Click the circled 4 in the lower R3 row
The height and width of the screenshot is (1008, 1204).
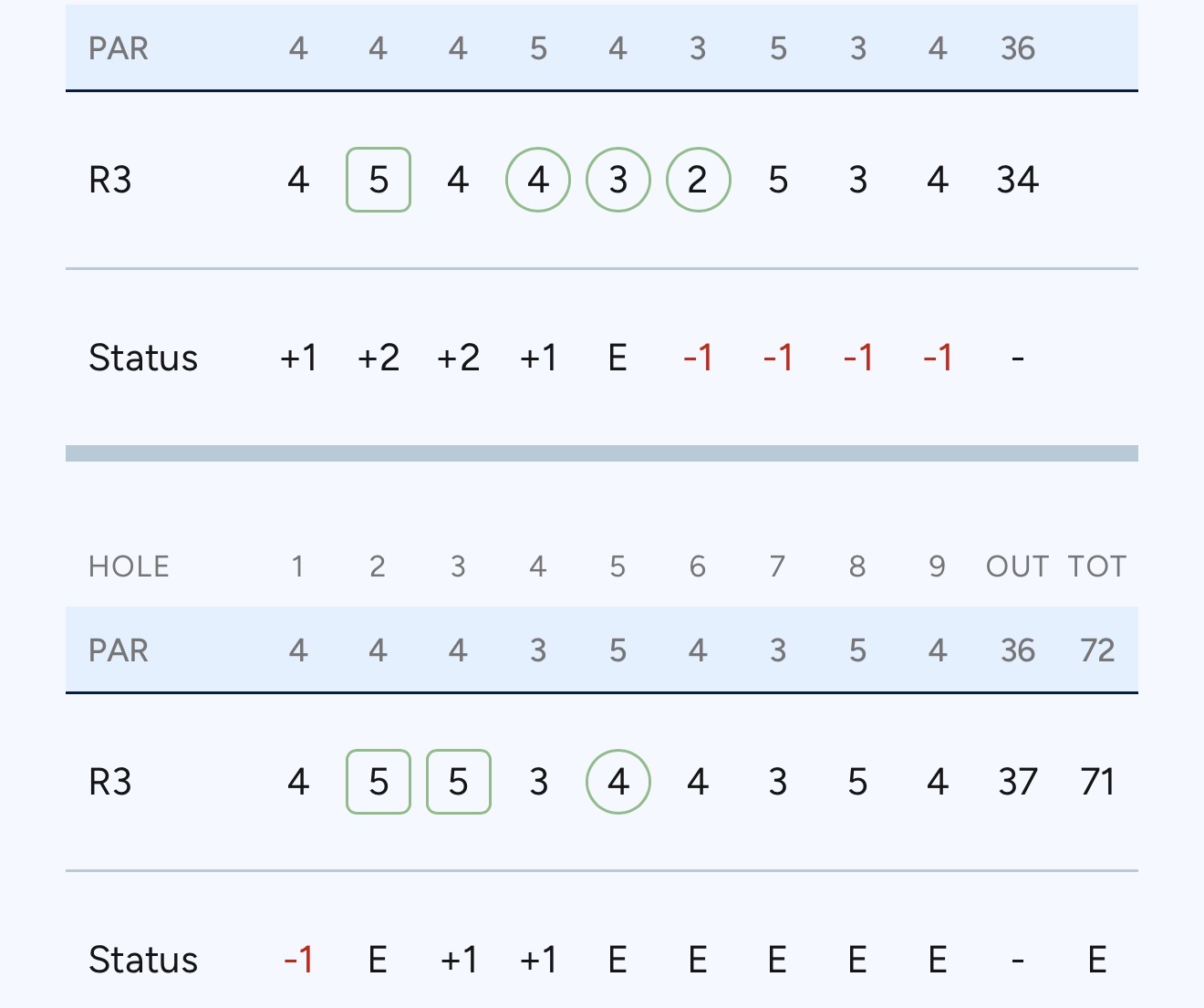click(618, 782)
